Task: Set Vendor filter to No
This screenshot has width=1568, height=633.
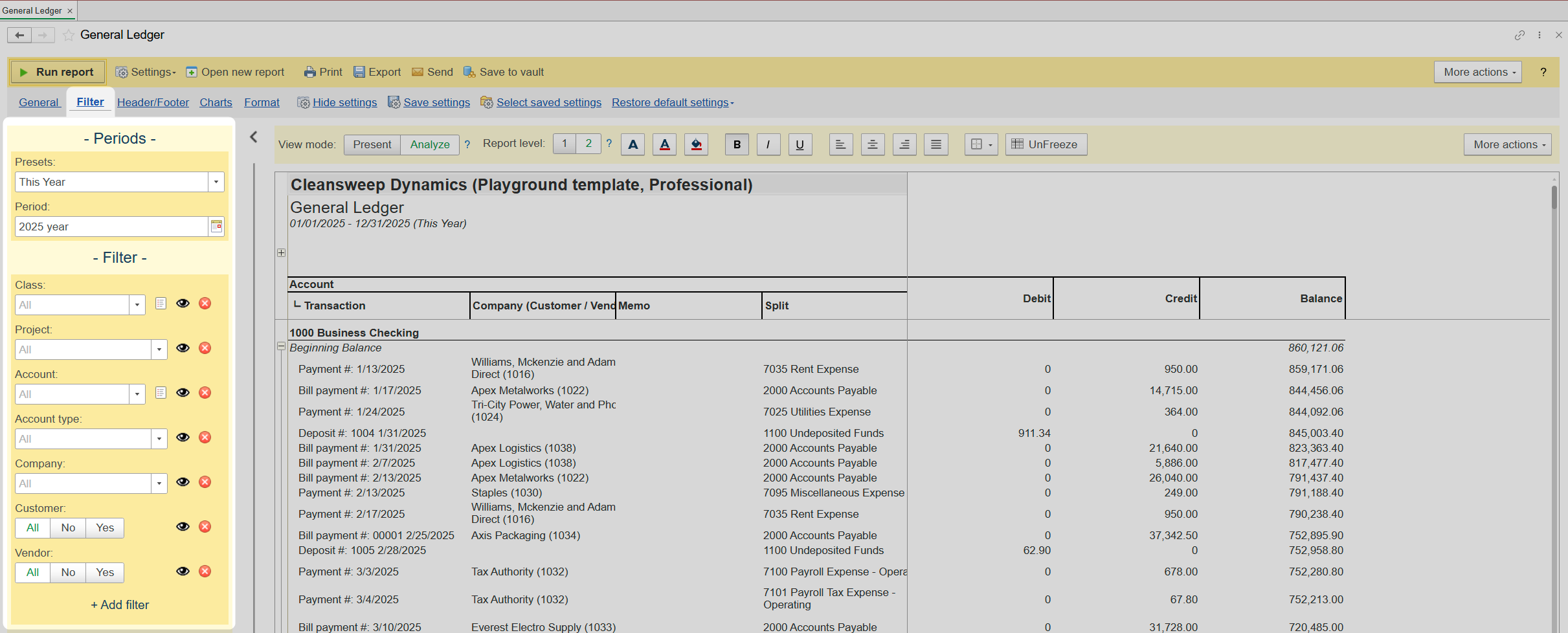Action: click(68, 572)
